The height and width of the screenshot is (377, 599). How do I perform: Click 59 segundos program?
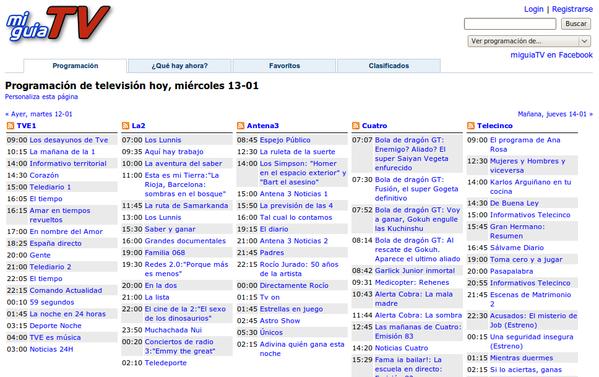(x=52, y=302)
